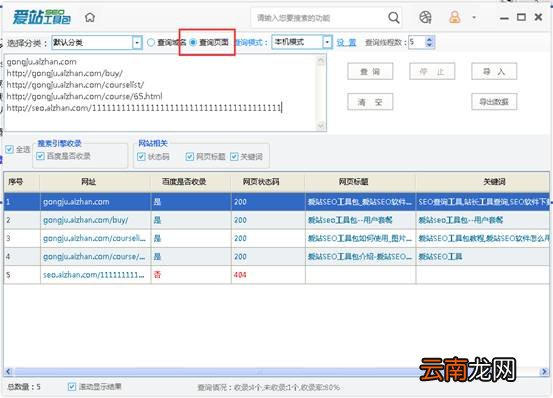553x398 pixels.
Task: Click the 查询情况 status summary text
Action: [268, 388]
